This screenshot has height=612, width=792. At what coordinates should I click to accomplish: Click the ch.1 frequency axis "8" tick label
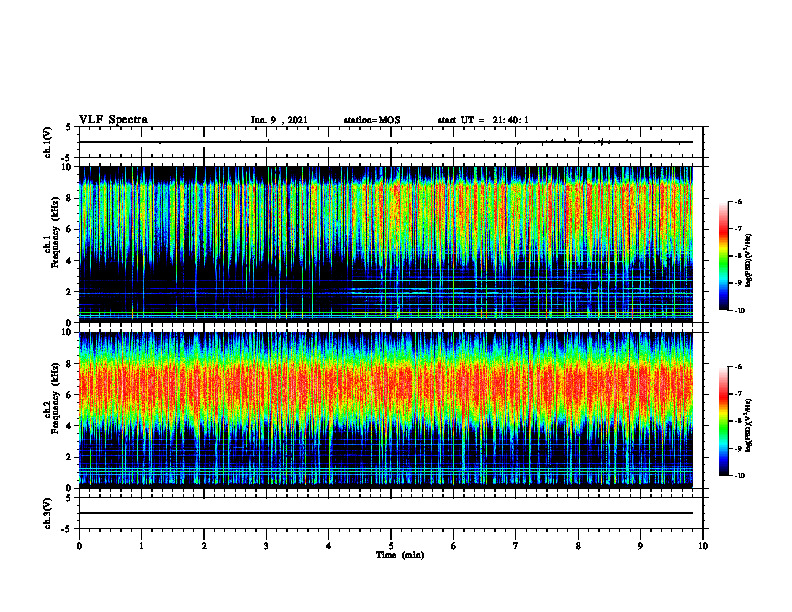coord(70,198)
